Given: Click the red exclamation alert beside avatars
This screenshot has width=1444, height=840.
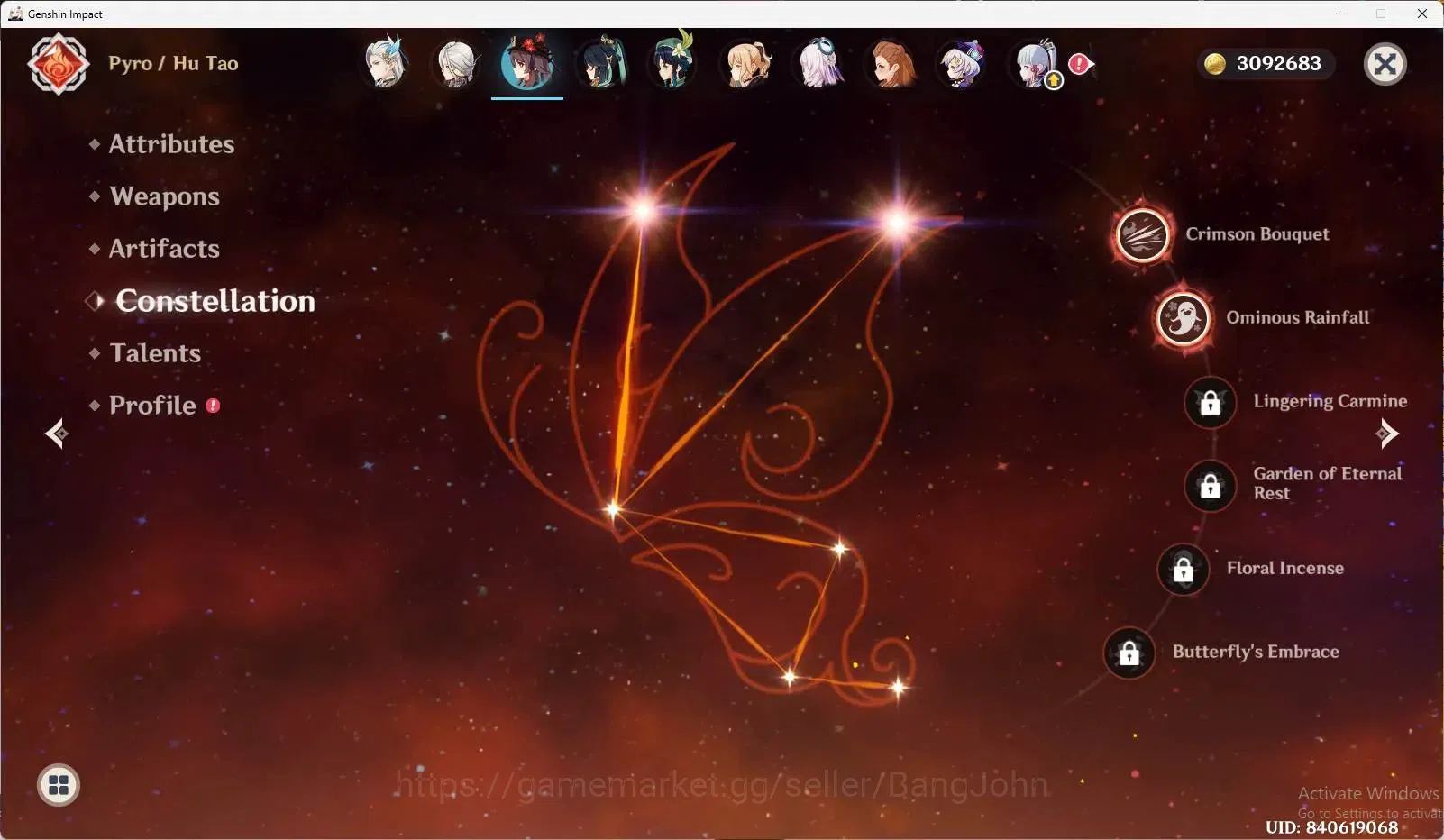Looking at the screenshot, I should (1080, 64).
